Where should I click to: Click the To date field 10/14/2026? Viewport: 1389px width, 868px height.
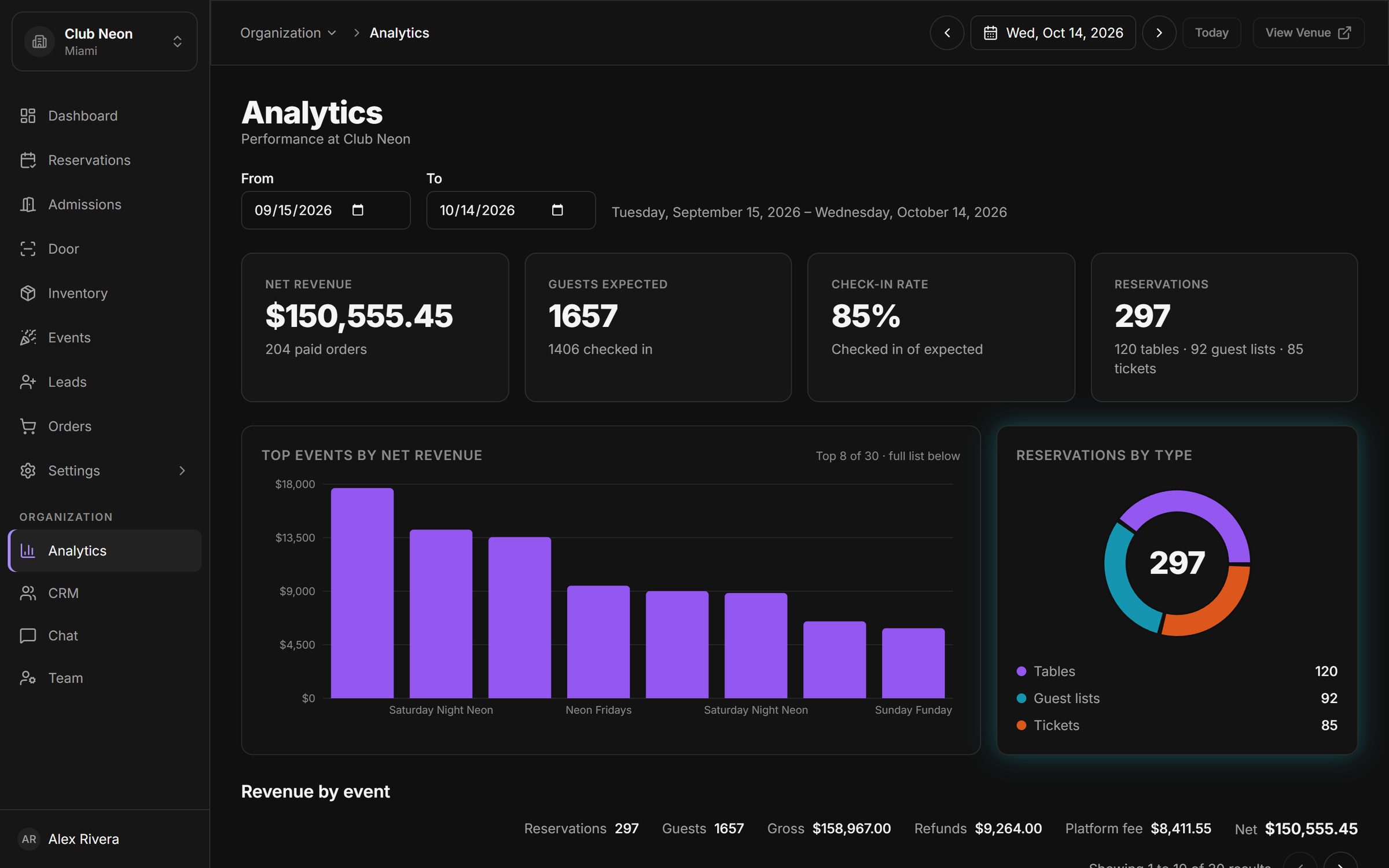pos(510,210)
